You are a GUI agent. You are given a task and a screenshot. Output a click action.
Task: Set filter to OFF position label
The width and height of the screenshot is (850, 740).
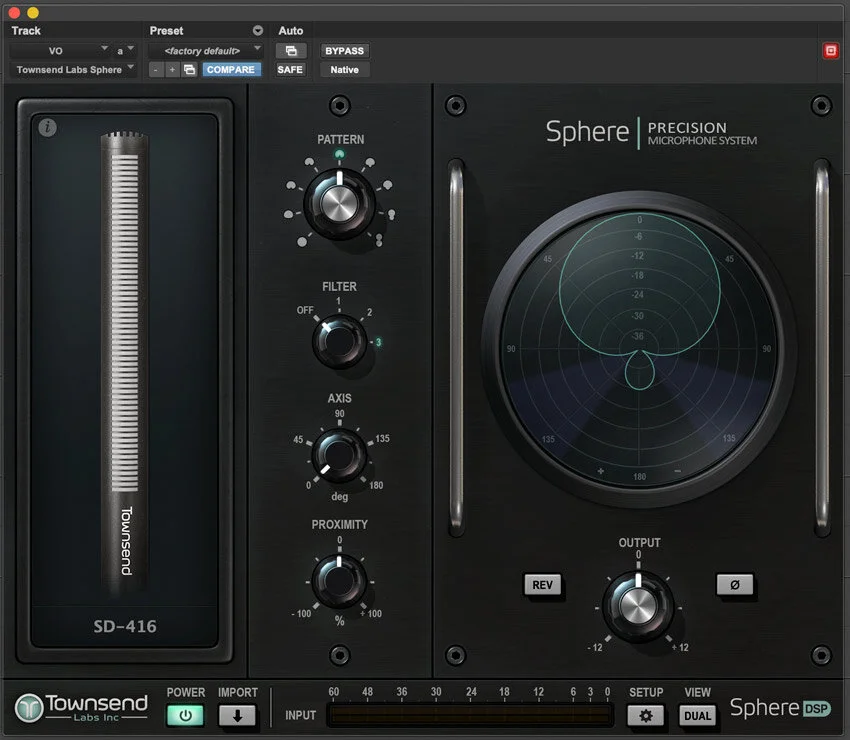(305, 310)
